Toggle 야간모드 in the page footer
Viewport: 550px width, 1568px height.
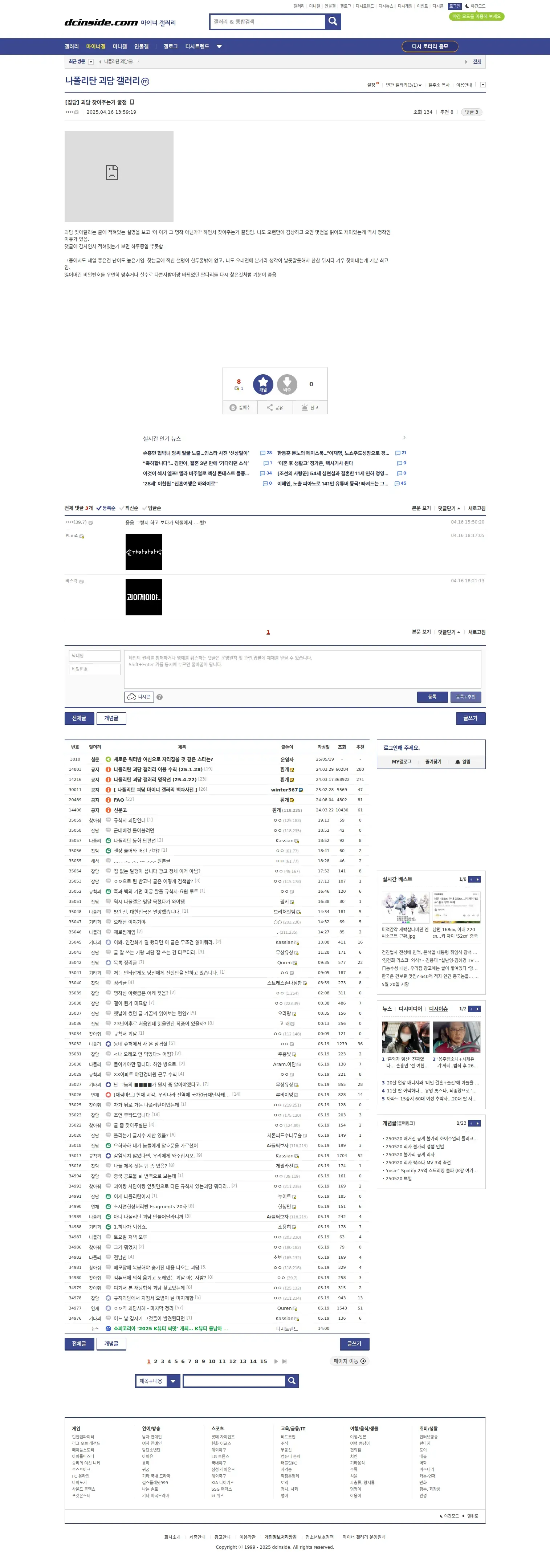point(449,1516)
